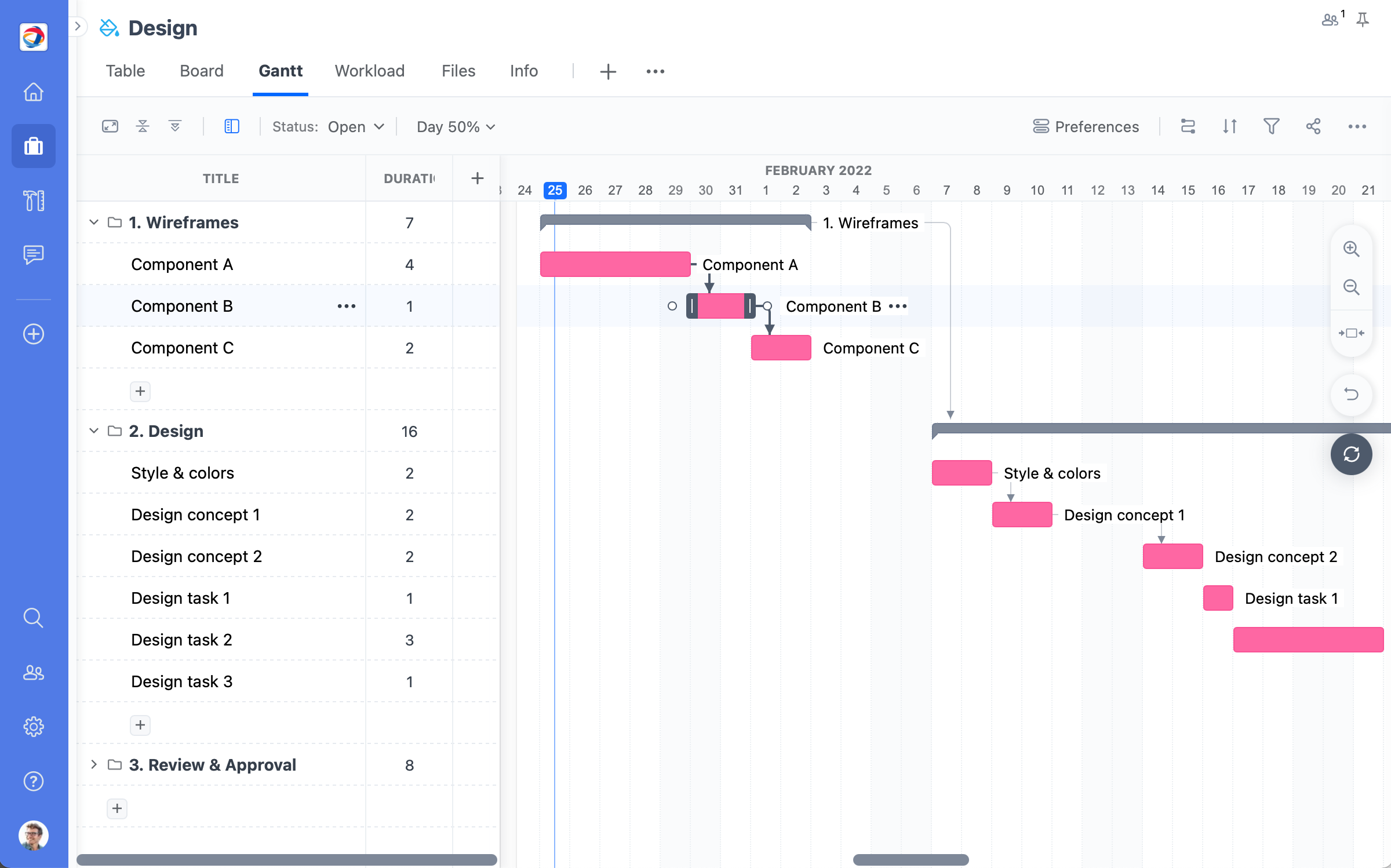Image resolution: width=1391 pixels, height=868 pixels.
Task: Click the dependencies link icon
Action: (x=1188, y=126)
